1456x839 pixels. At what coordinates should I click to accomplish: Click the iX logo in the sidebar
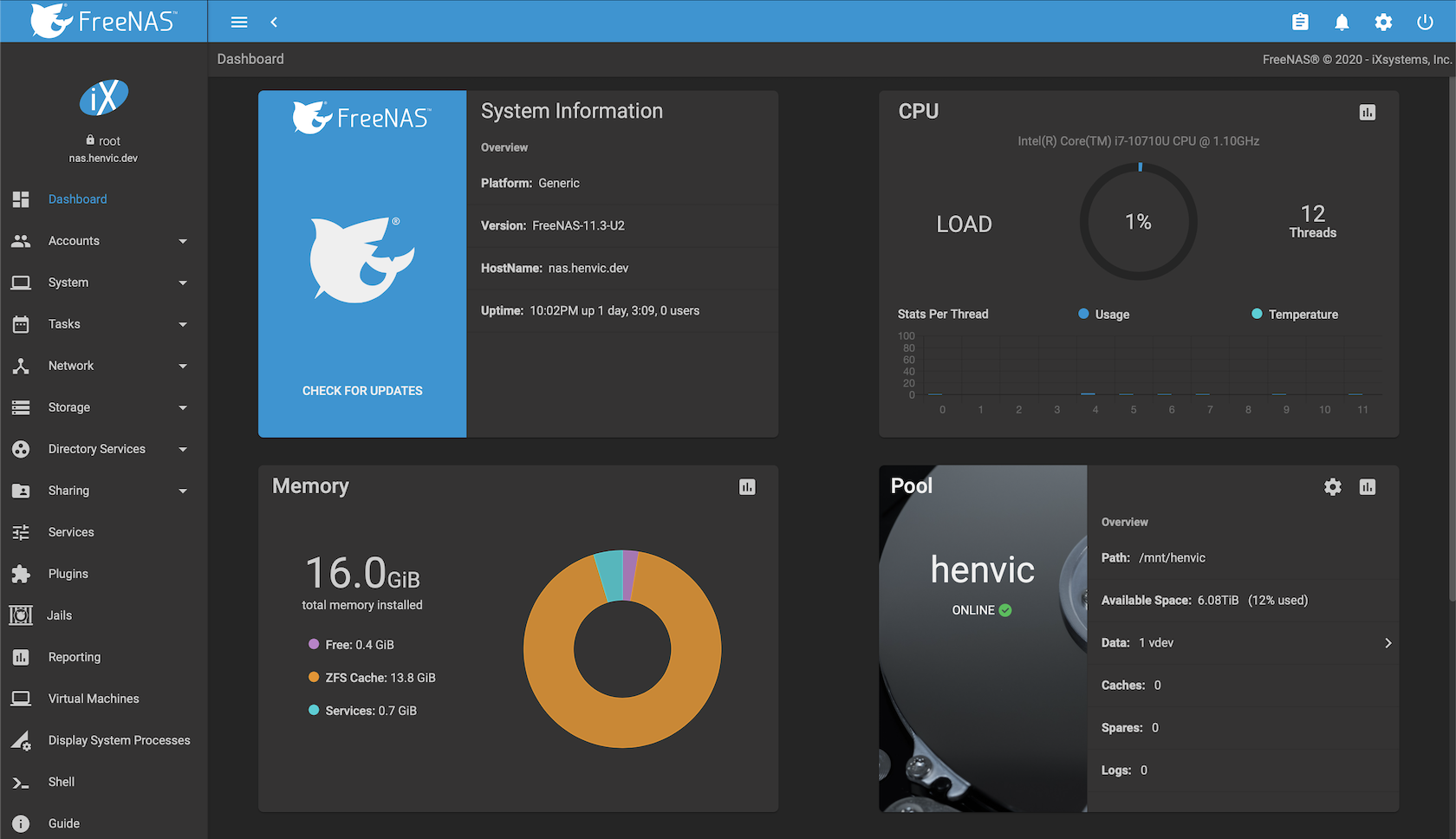104,97
